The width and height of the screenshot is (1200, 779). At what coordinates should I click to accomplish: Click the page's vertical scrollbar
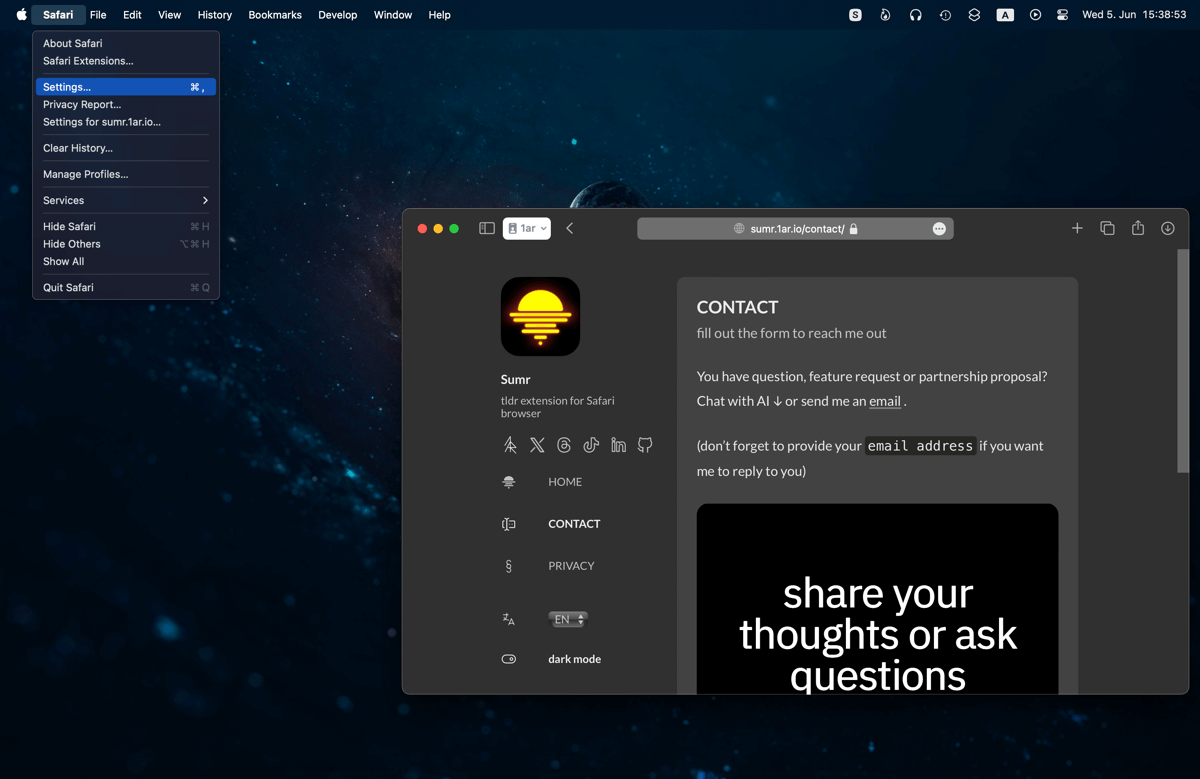pos(1183,360)
